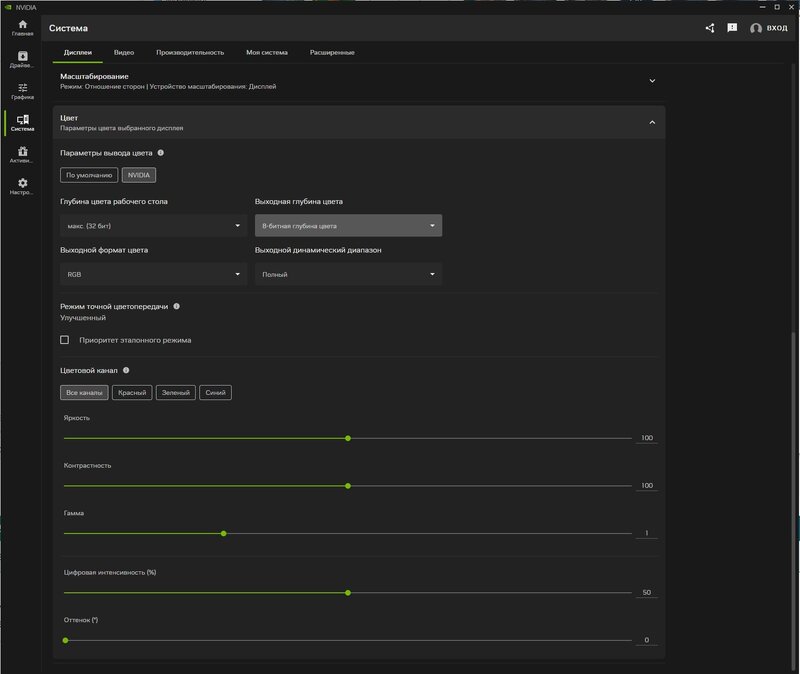Open Глубина цвета рабочего стола dropdown
The width and height of the screenshot is (800, 674).
click(154, 226)
